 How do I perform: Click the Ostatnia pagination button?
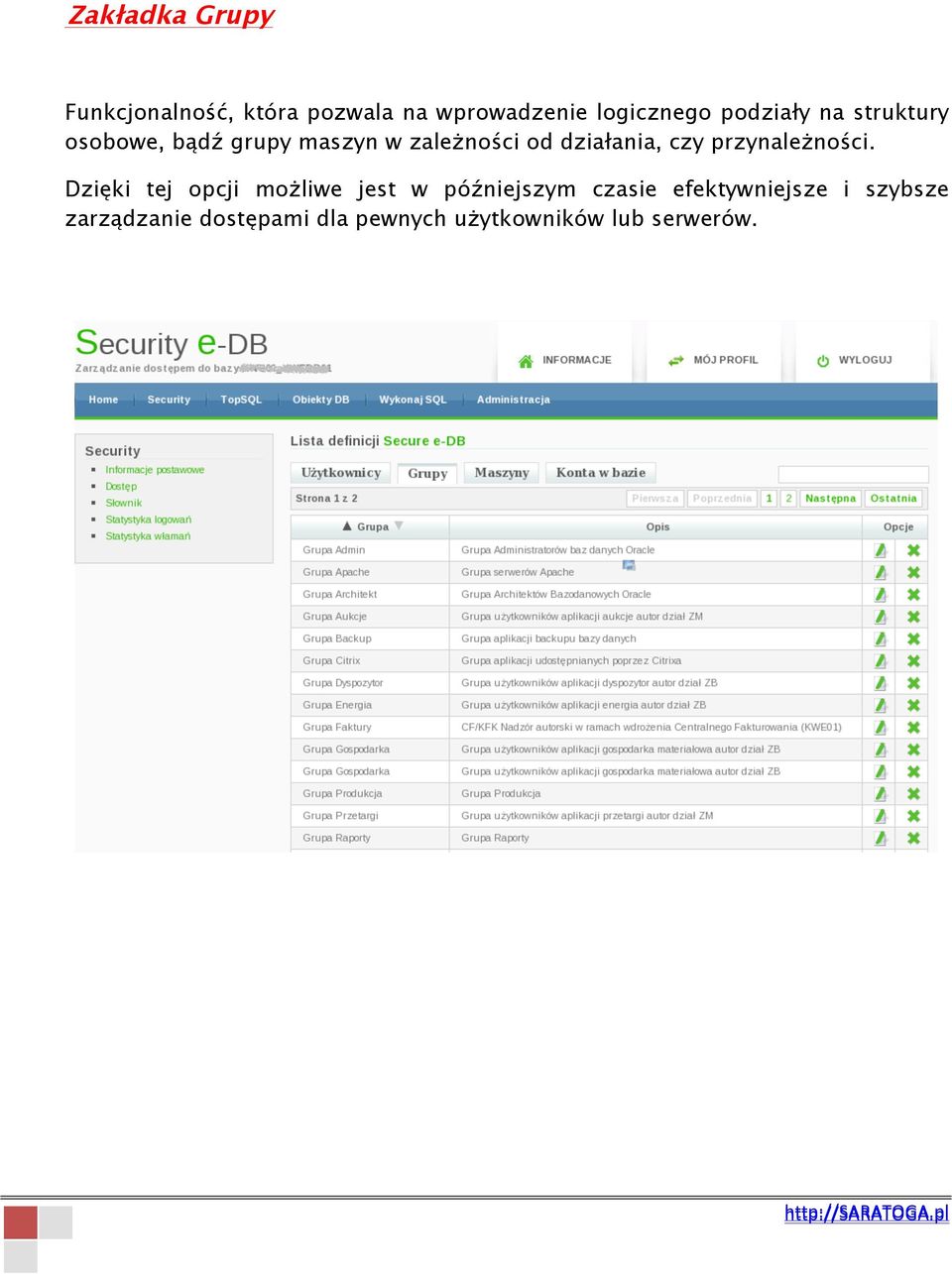(893, 499)
